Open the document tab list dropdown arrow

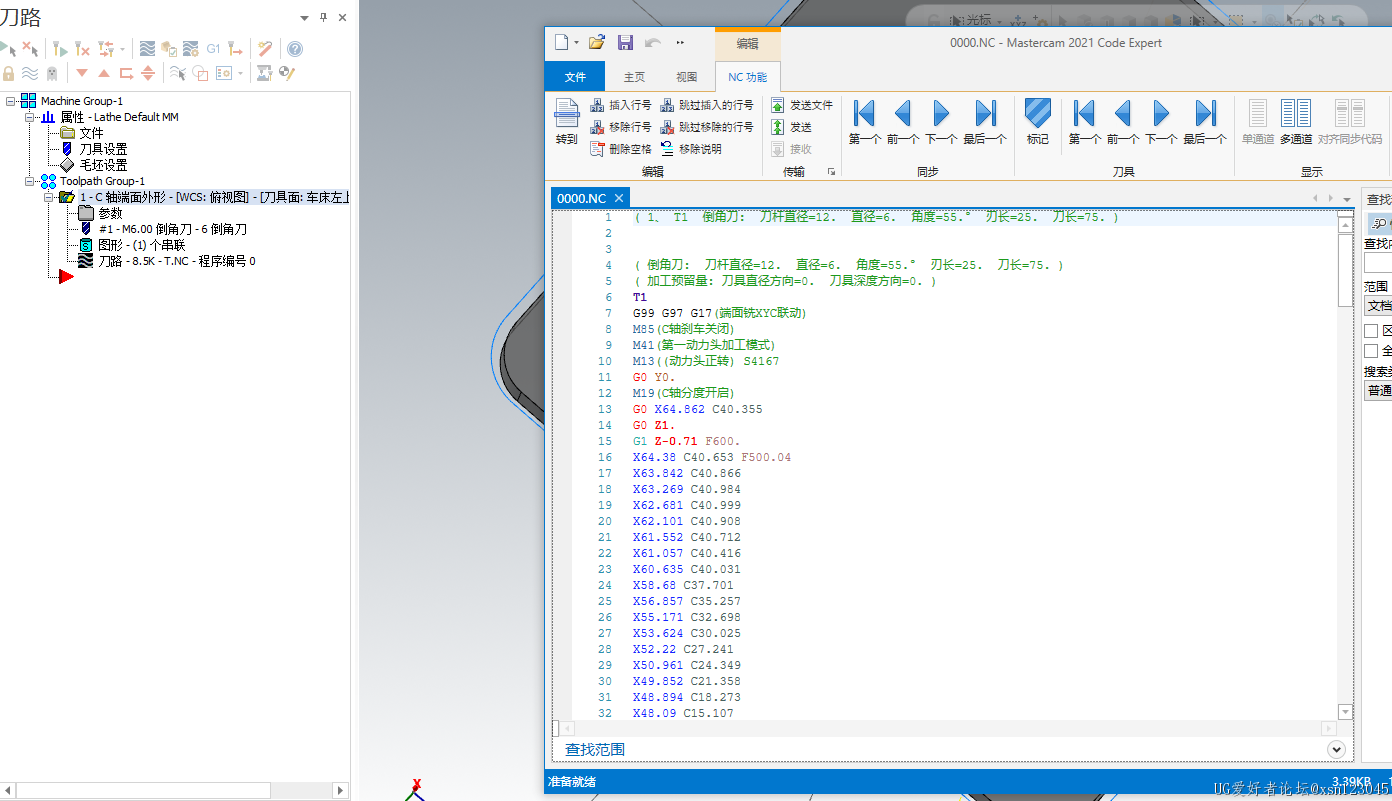click(1347, 199)
